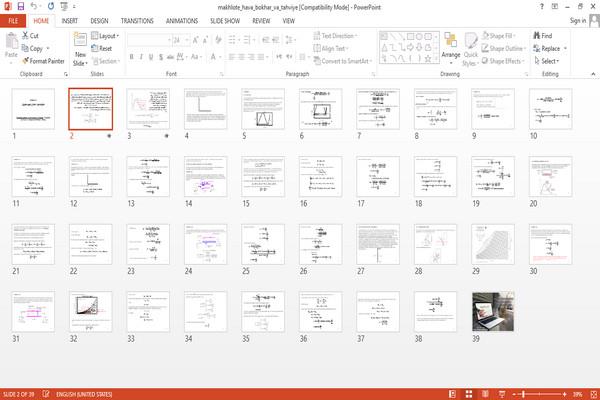This screenshot has height=400, width=600.
Task: Open the font name combo box
Action: [x=149, y=40]
